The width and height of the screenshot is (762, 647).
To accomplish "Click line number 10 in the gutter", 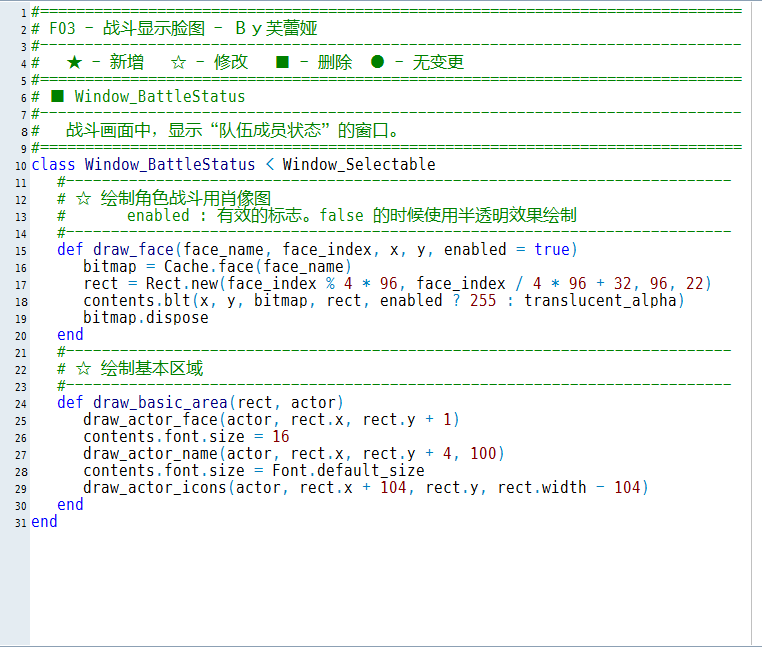I will point(20,166).
